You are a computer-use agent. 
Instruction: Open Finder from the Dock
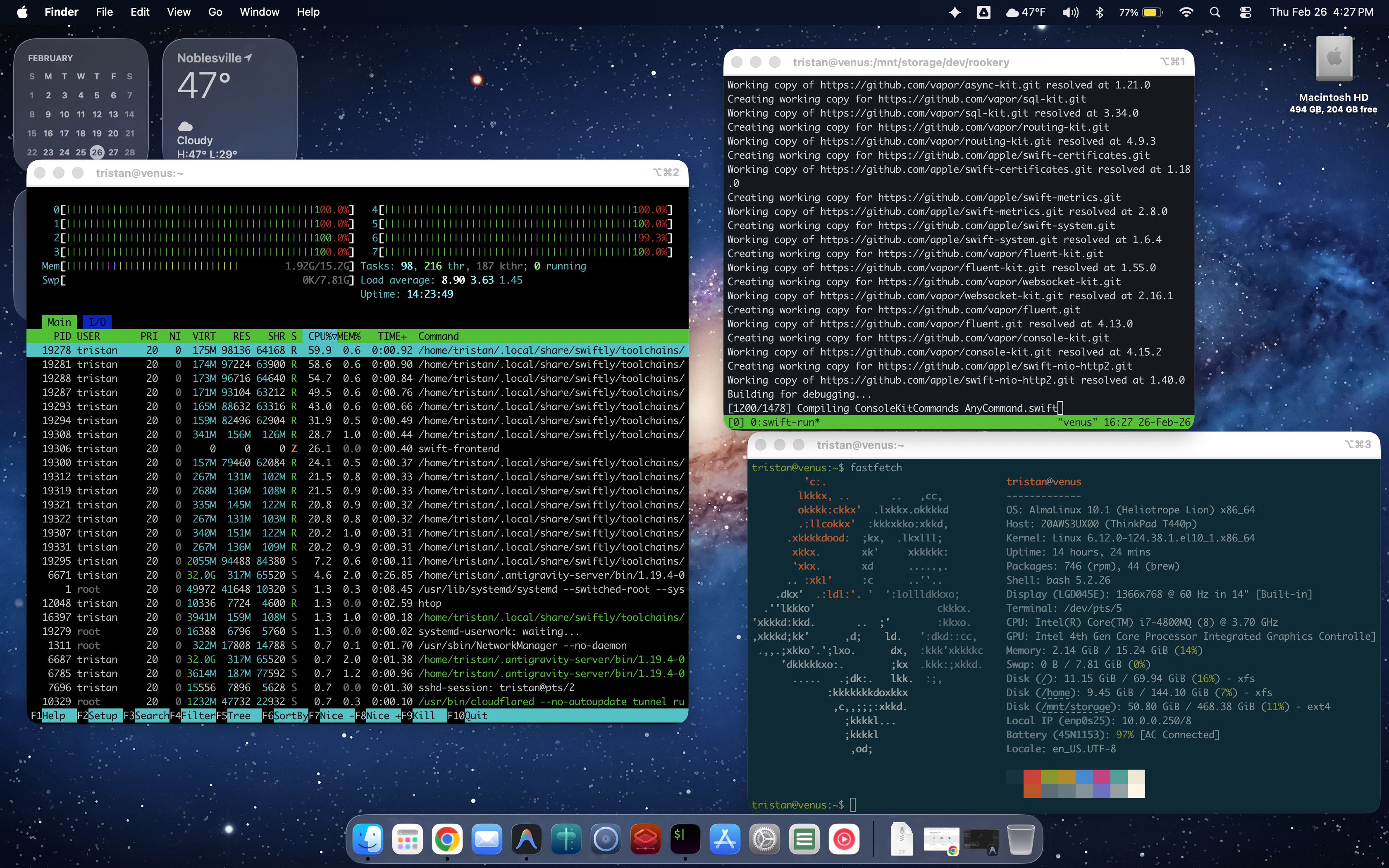pos(368,839)
